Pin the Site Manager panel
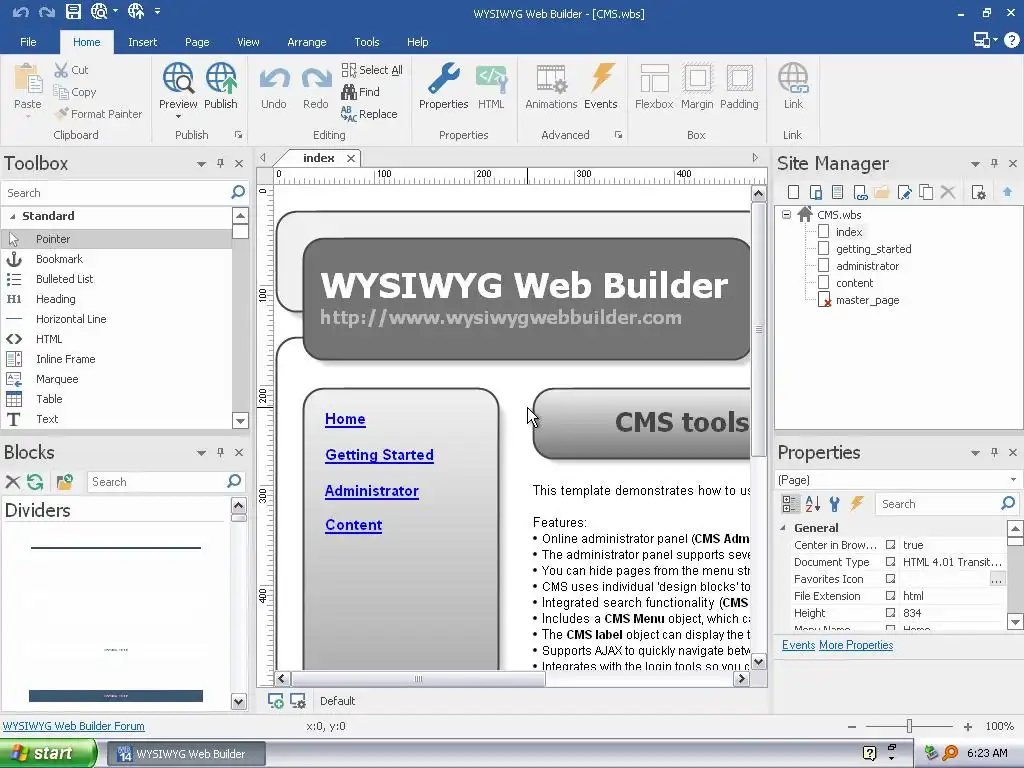This screenshot has width=1024, height=768. (994, 163)
